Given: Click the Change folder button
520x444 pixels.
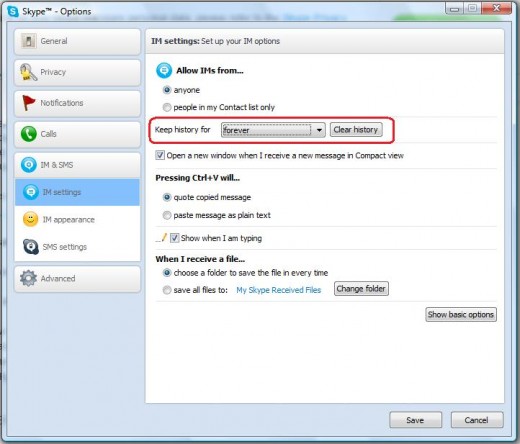Looking at the screenshot, I should point(361,289).
